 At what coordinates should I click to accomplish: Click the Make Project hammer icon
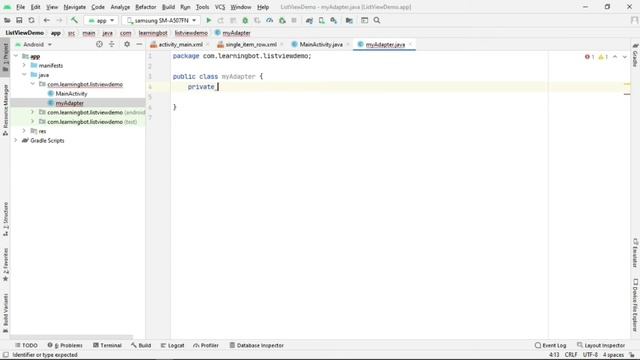pyautogui.click(x=74, y=20)
